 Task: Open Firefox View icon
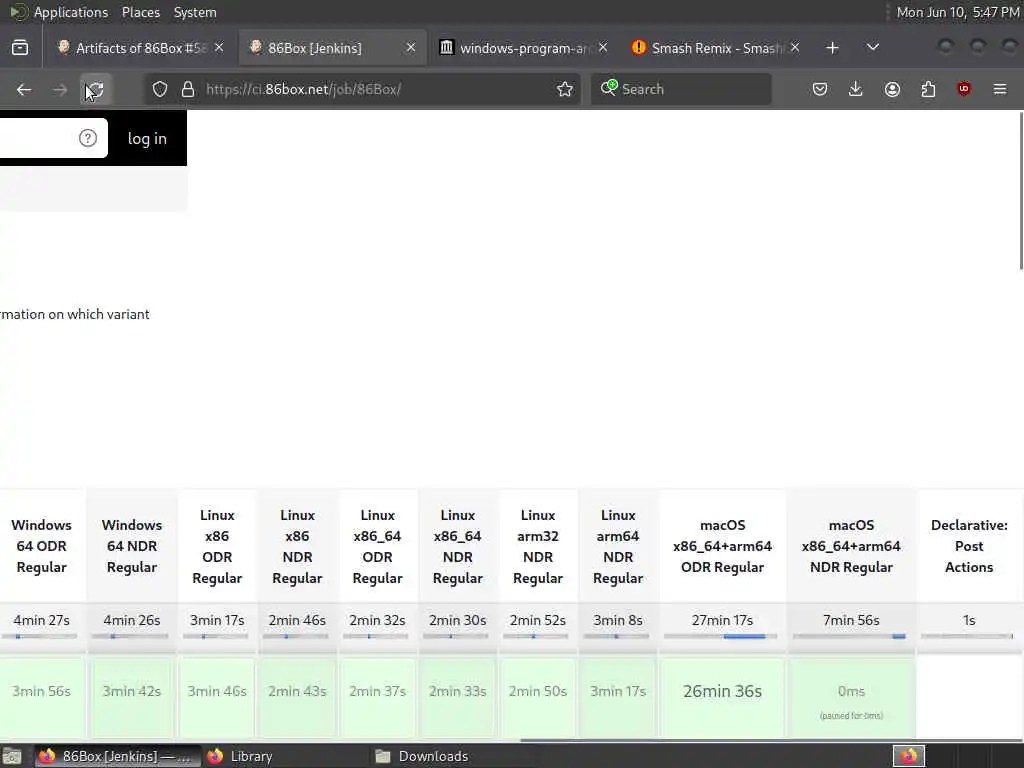click(x=20, y=48)
